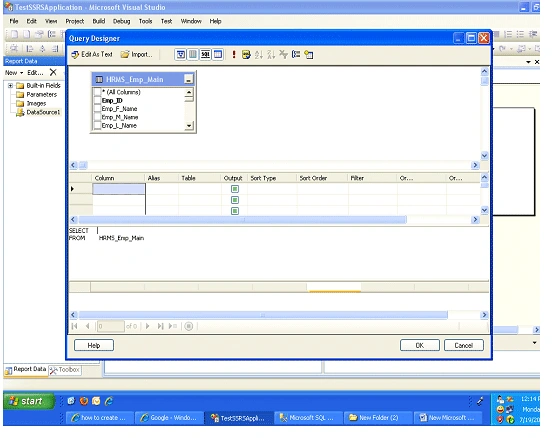Click the Add Table icon

point(309,55)
